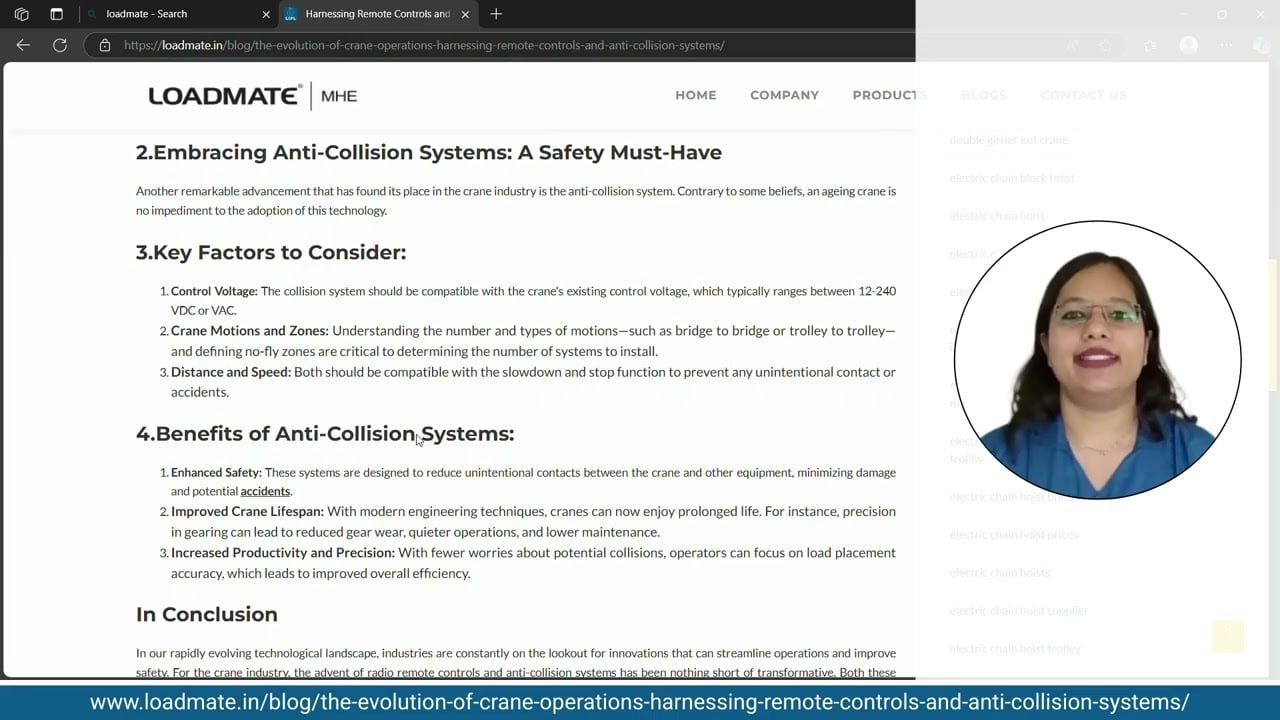Image resolution: width=1280 pixels, height=720 pixels.
Task: Close the loadmate - Search tab
Action: [x=266, y=14]
